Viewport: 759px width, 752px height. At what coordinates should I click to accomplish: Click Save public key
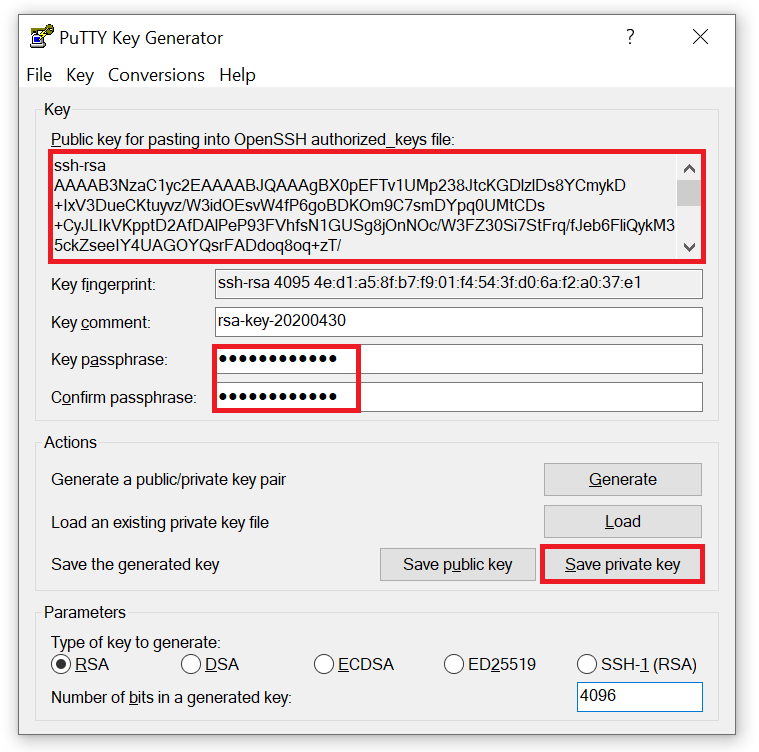(x=457, y=564)
